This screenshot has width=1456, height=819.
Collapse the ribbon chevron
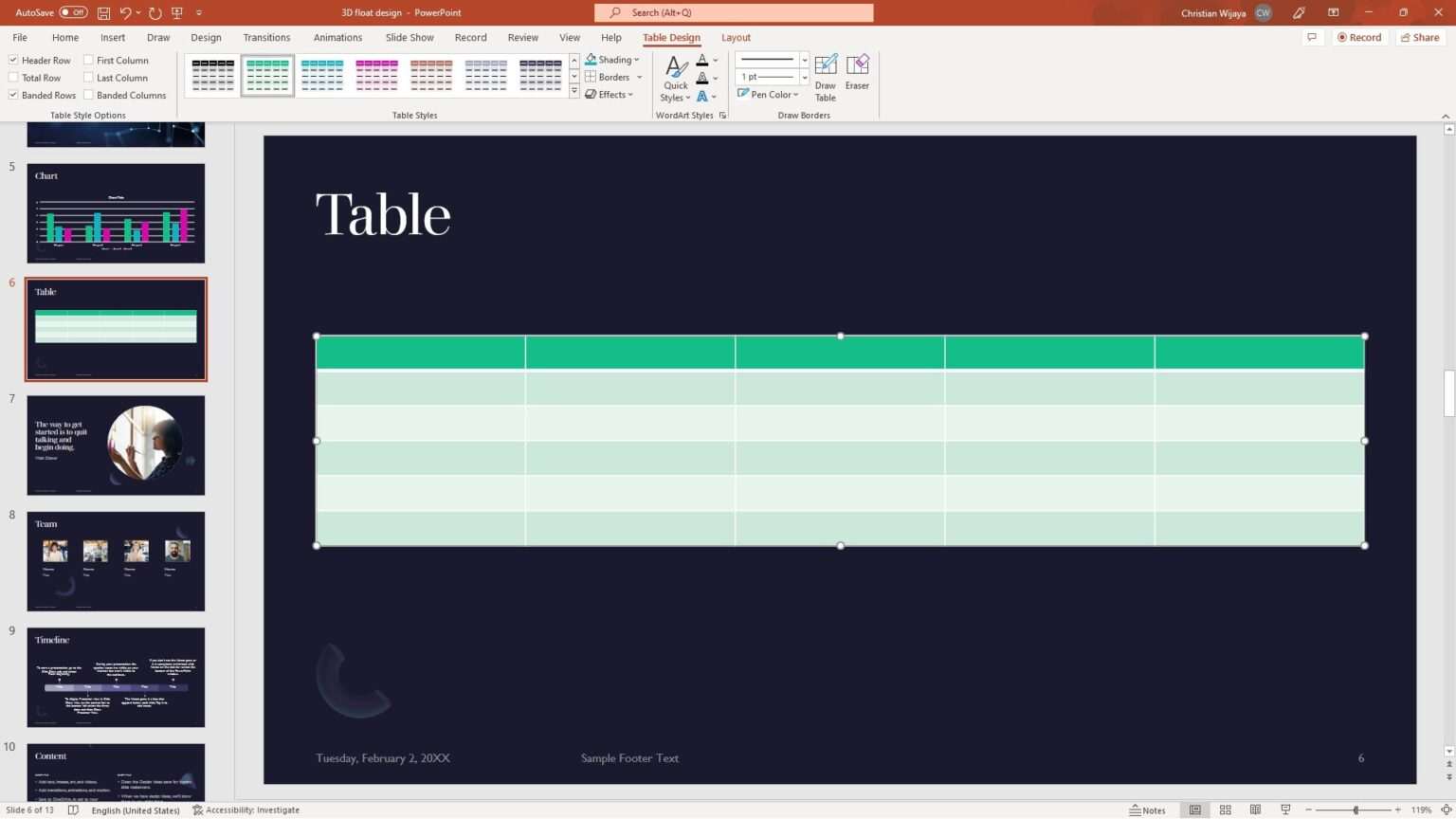1446,116
